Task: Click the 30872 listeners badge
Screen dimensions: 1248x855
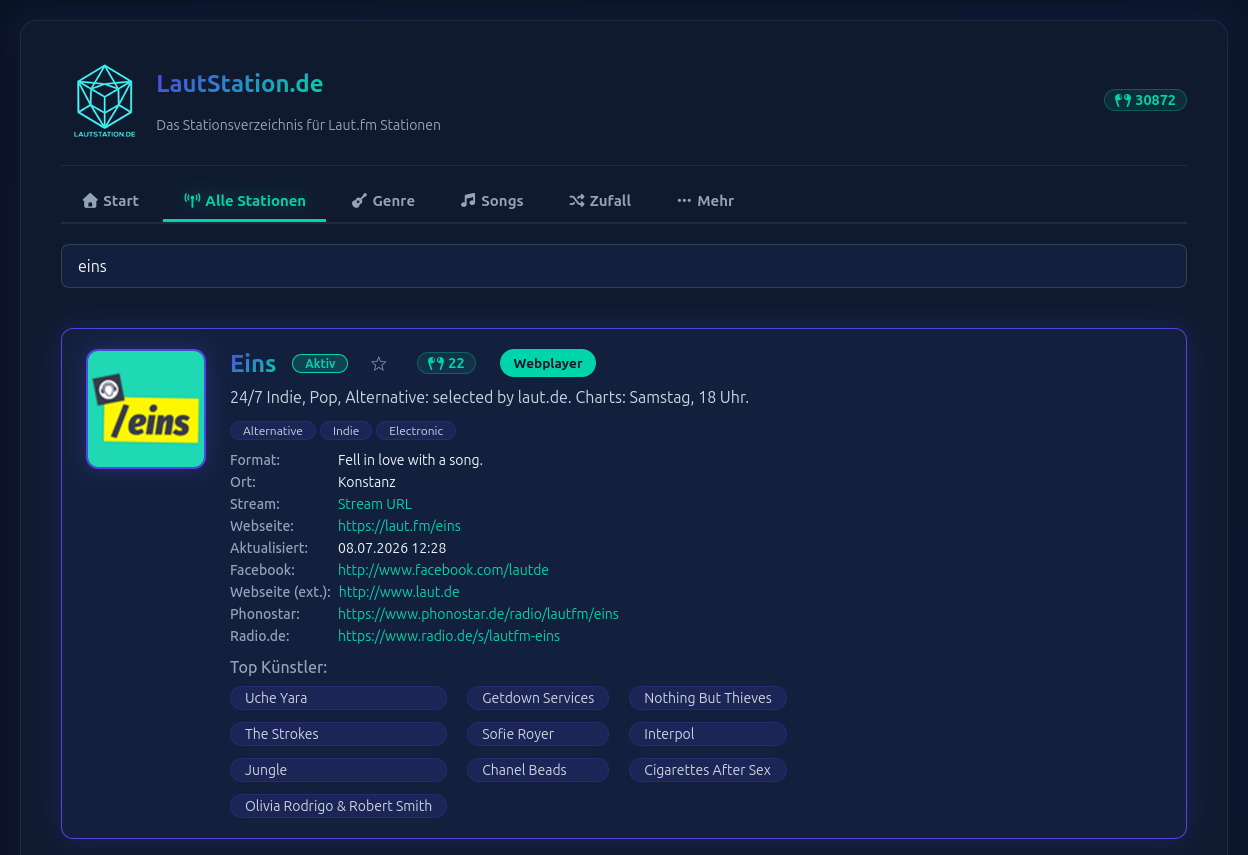Action: click(x=1145, y=100)
